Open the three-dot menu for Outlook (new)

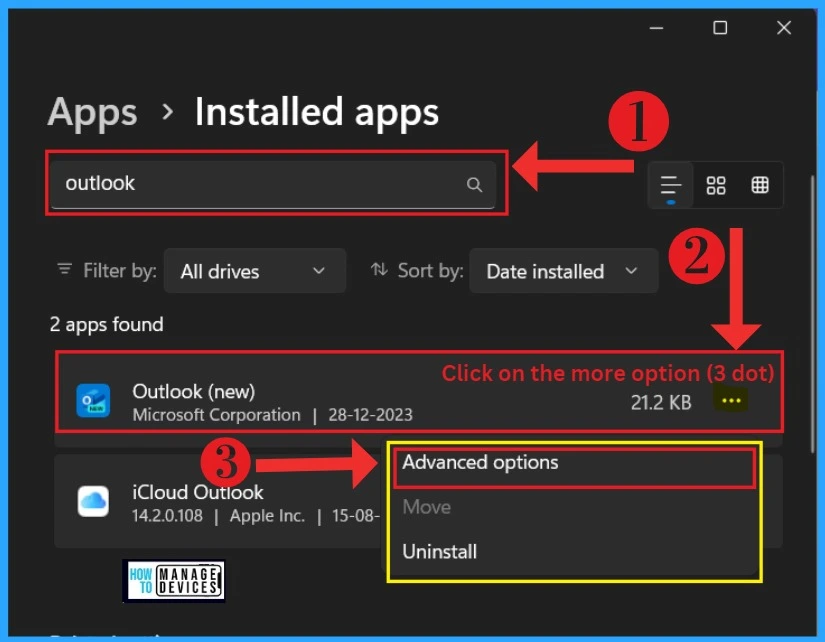click(x=731, y=401)
